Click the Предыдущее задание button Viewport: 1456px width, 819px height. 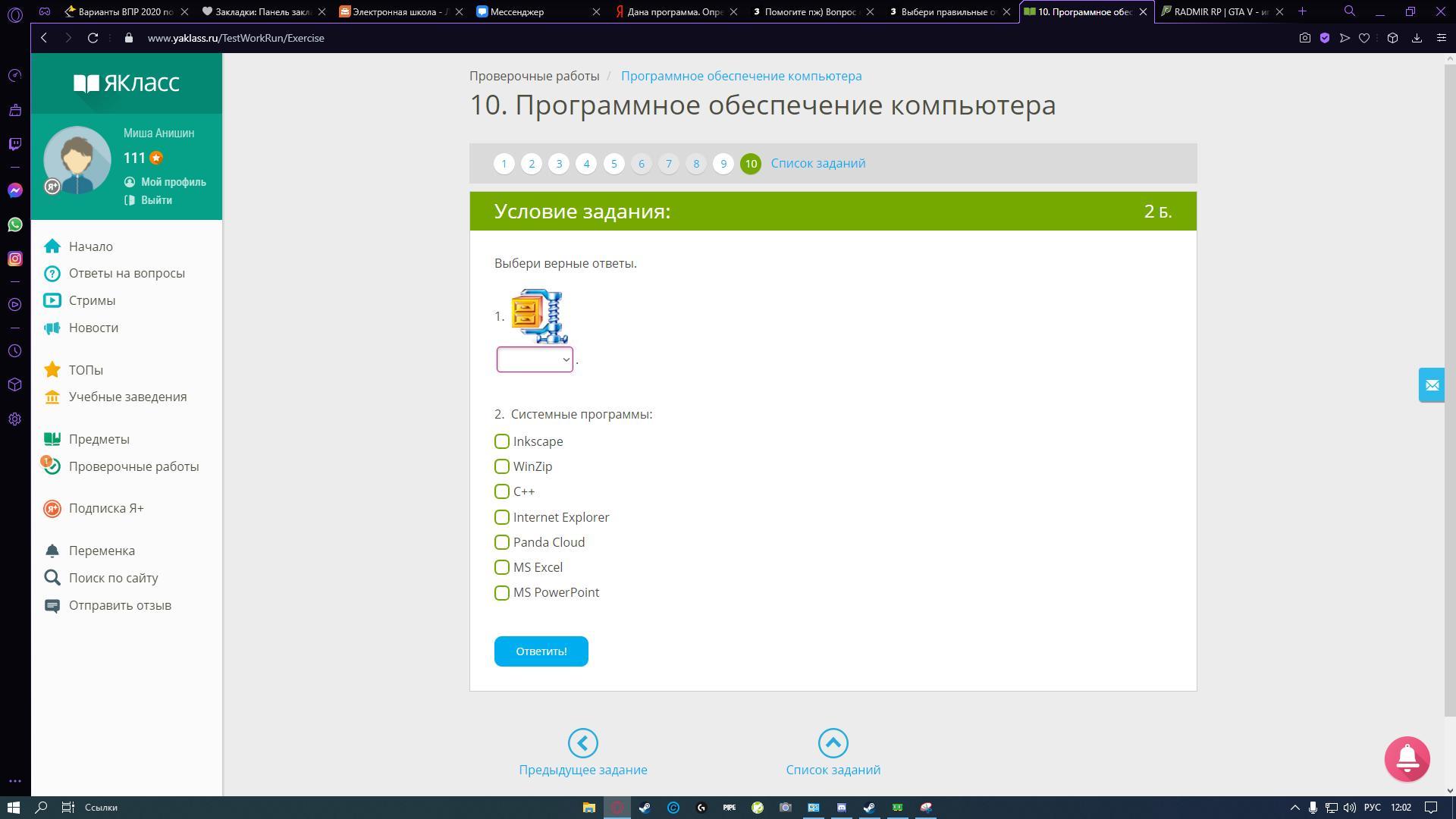tap(582, 753)
